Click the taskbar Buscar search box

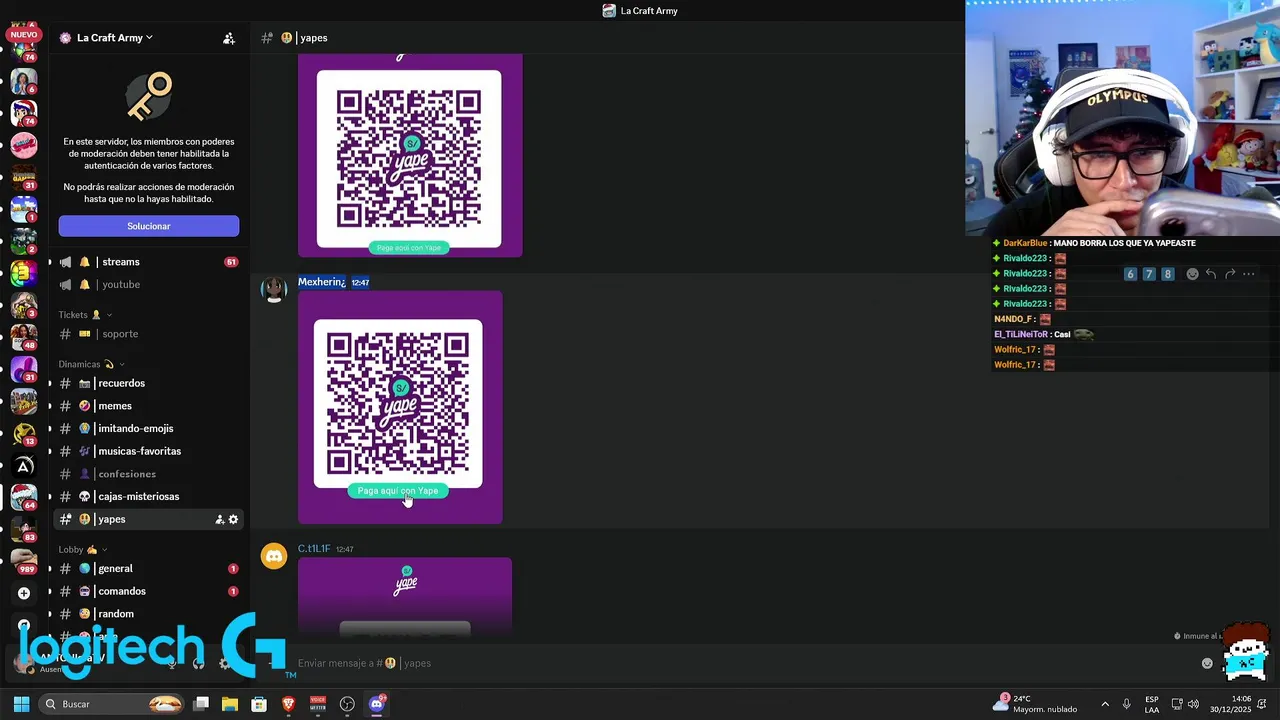[x=112, y=704]
